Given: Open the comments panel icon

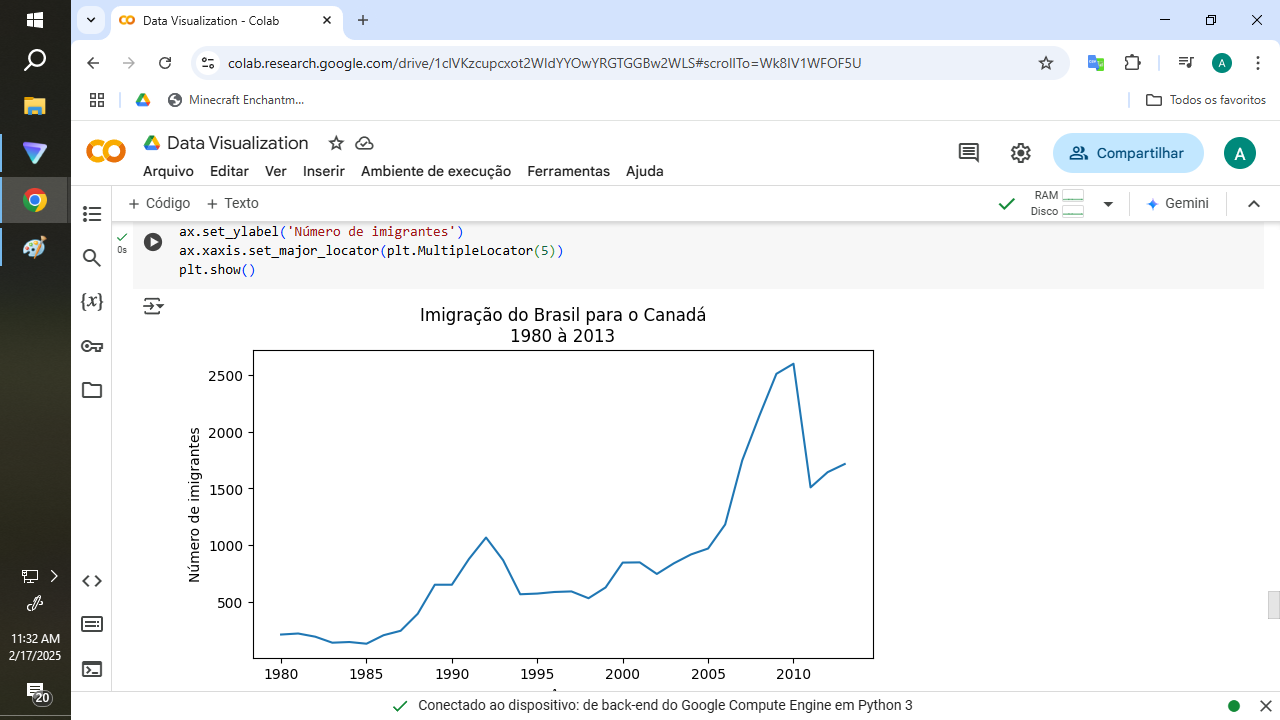Looking at the screenshot, I should click(969, 153).
